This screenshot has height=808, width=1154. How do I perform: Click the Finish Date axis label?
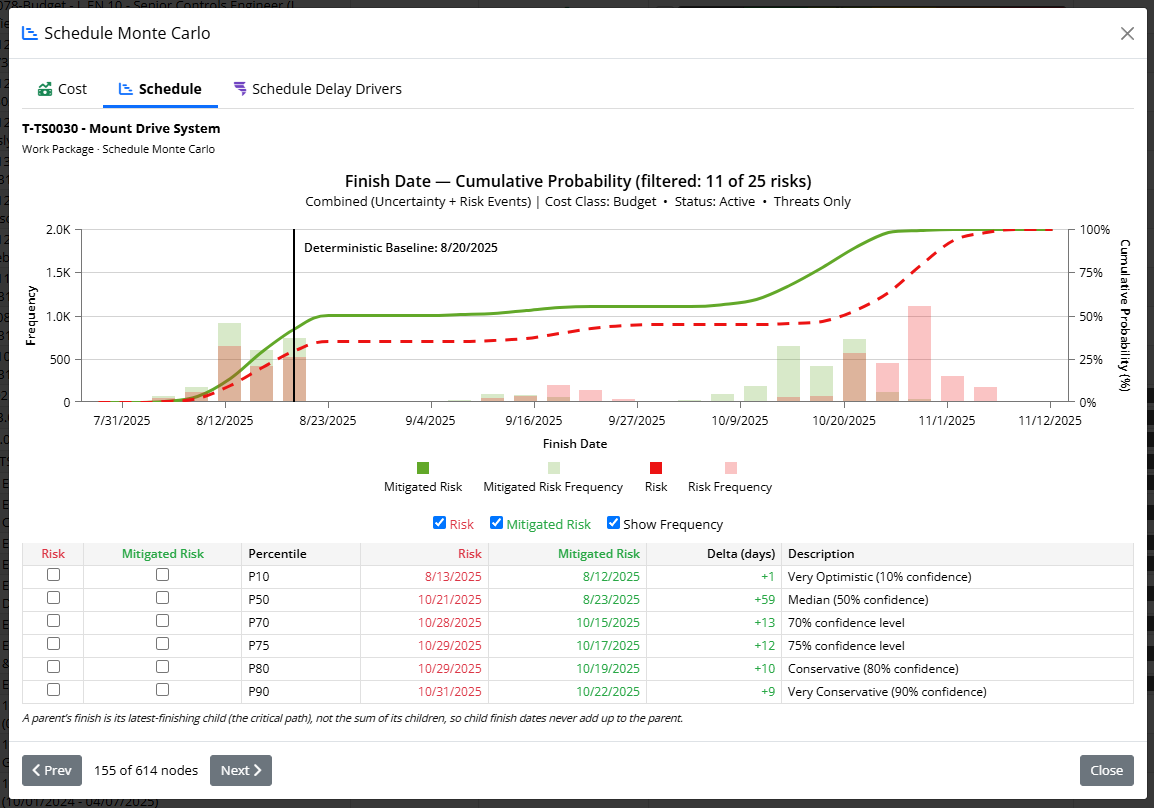point(575,444)
